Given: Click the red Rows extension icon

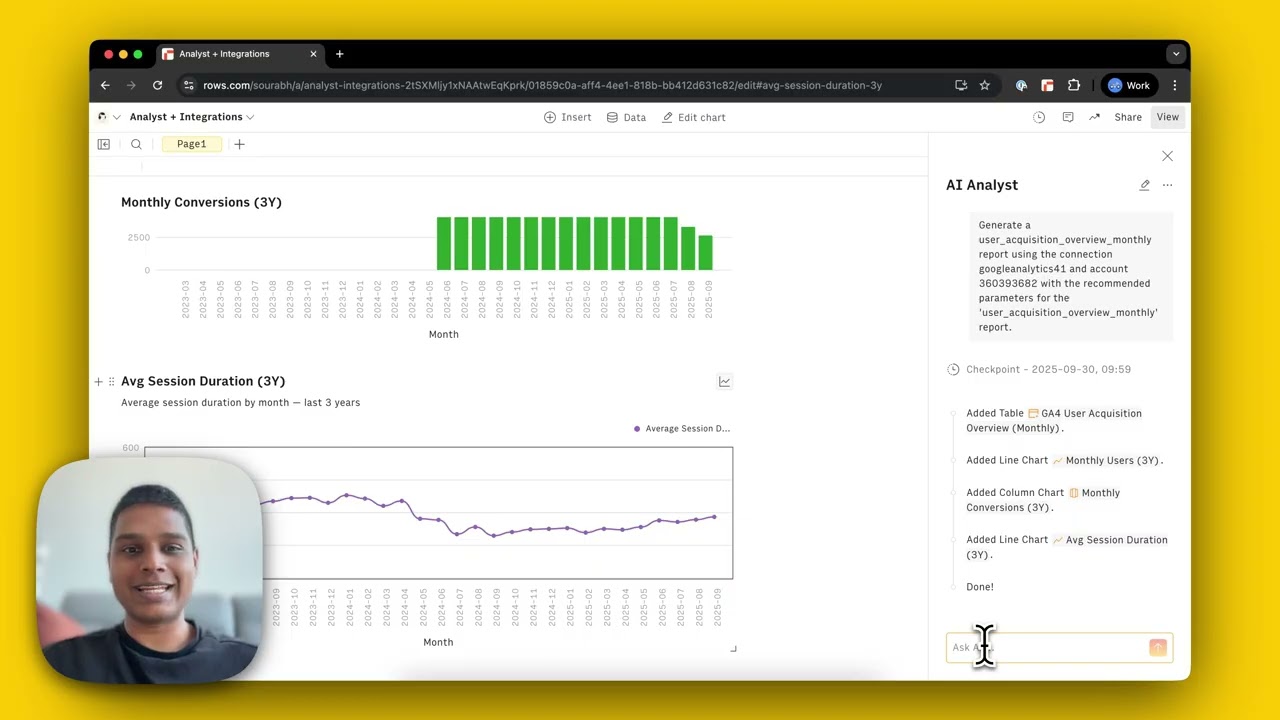Looking at the screenshot, I should point(1047,85).
